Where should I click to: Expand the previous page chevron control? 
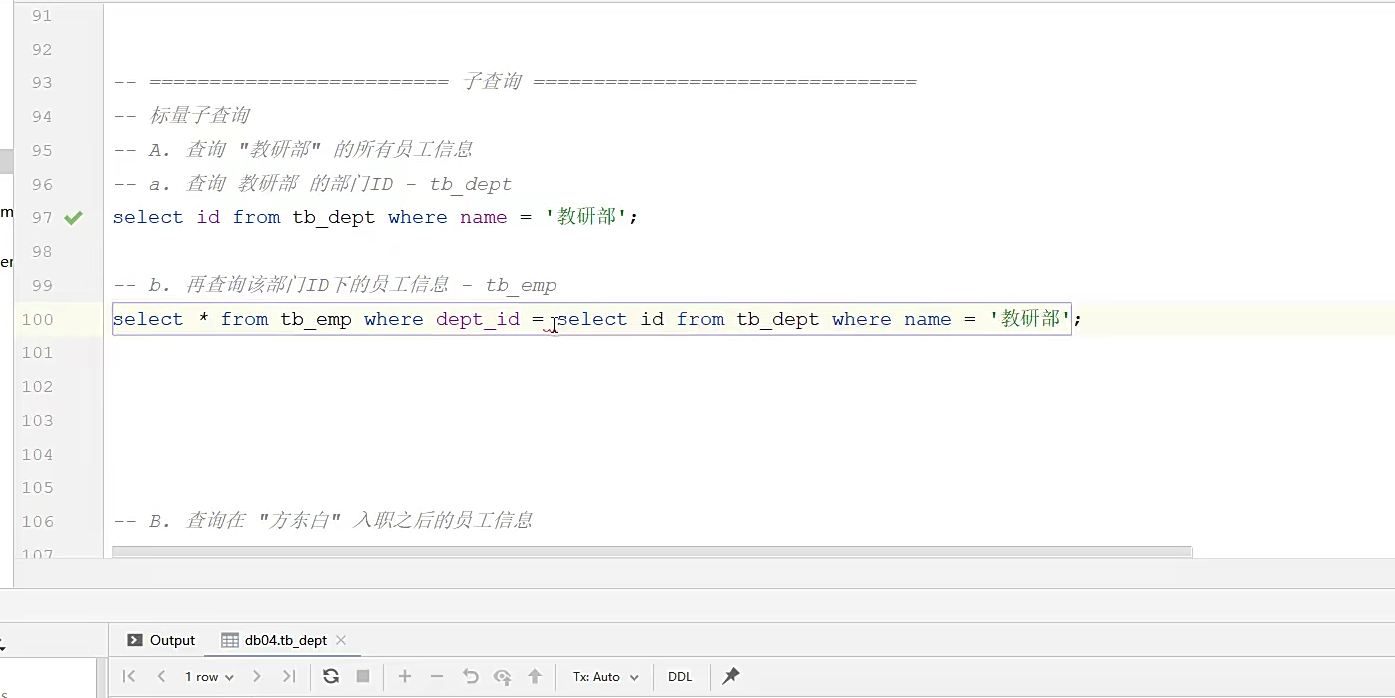click(162, 676)
